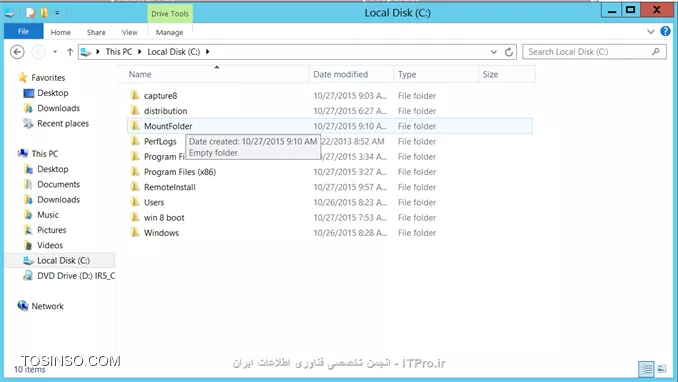
Task: Click the Search Local Disk (C:) field
Action: [594, 52]
